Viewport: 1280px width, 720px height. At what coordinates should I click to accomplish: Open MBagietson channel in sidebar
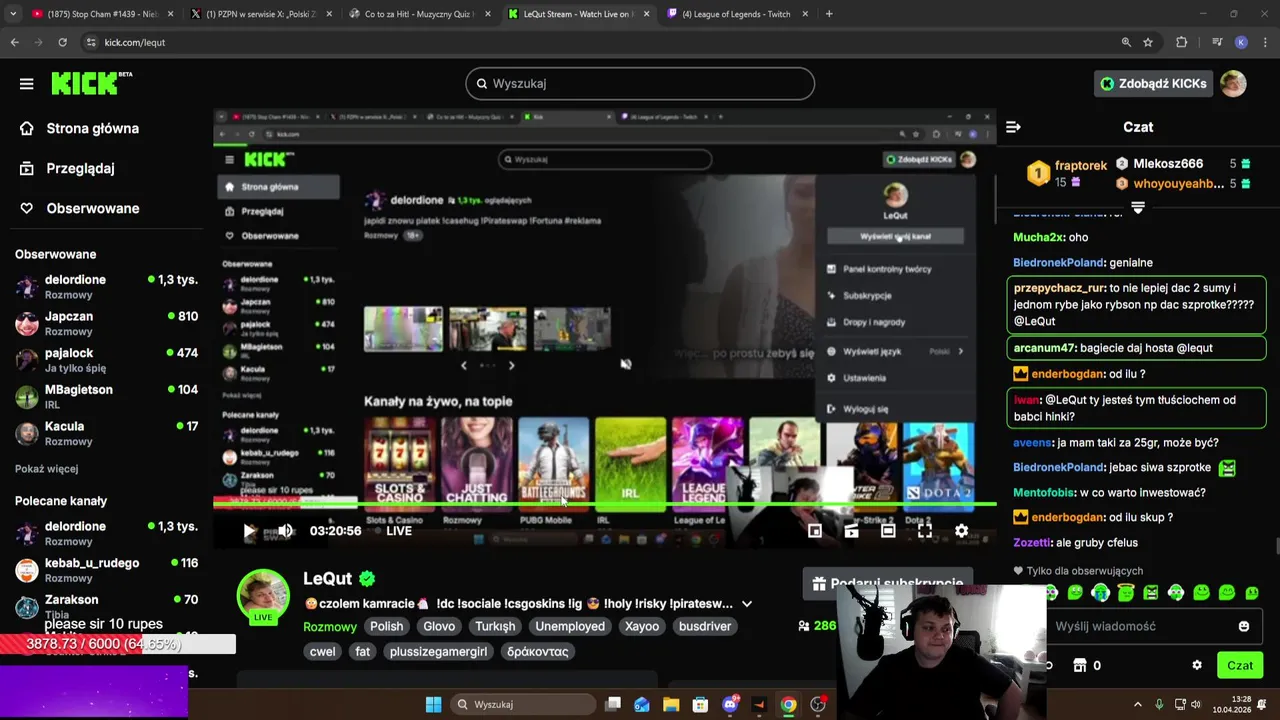(x=105, y=396)
